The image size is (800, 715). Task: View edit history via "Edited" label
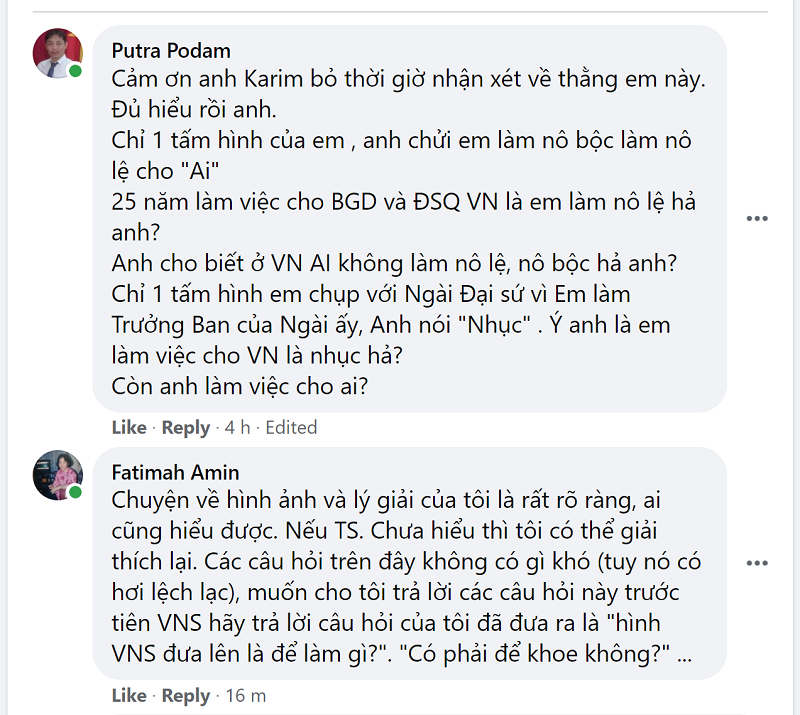pos(292,428)
